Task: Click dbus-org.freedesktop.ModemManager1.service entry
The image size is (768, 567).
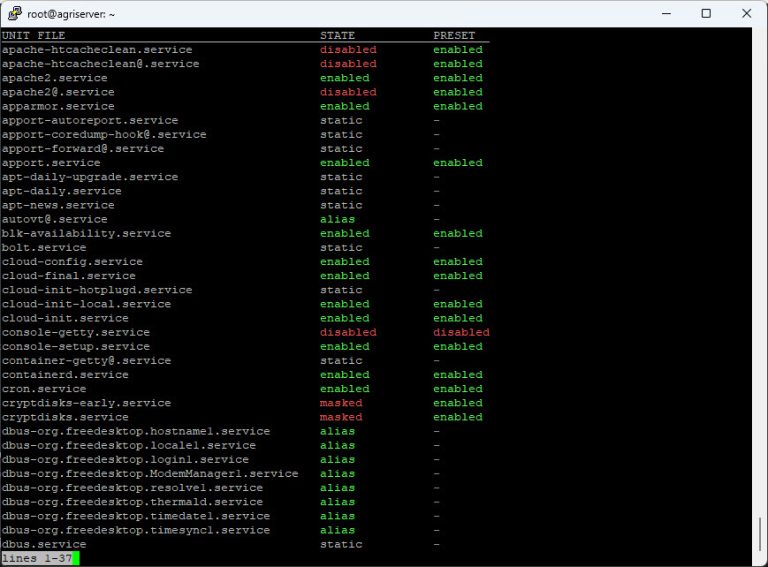Action: click(150, 474)
